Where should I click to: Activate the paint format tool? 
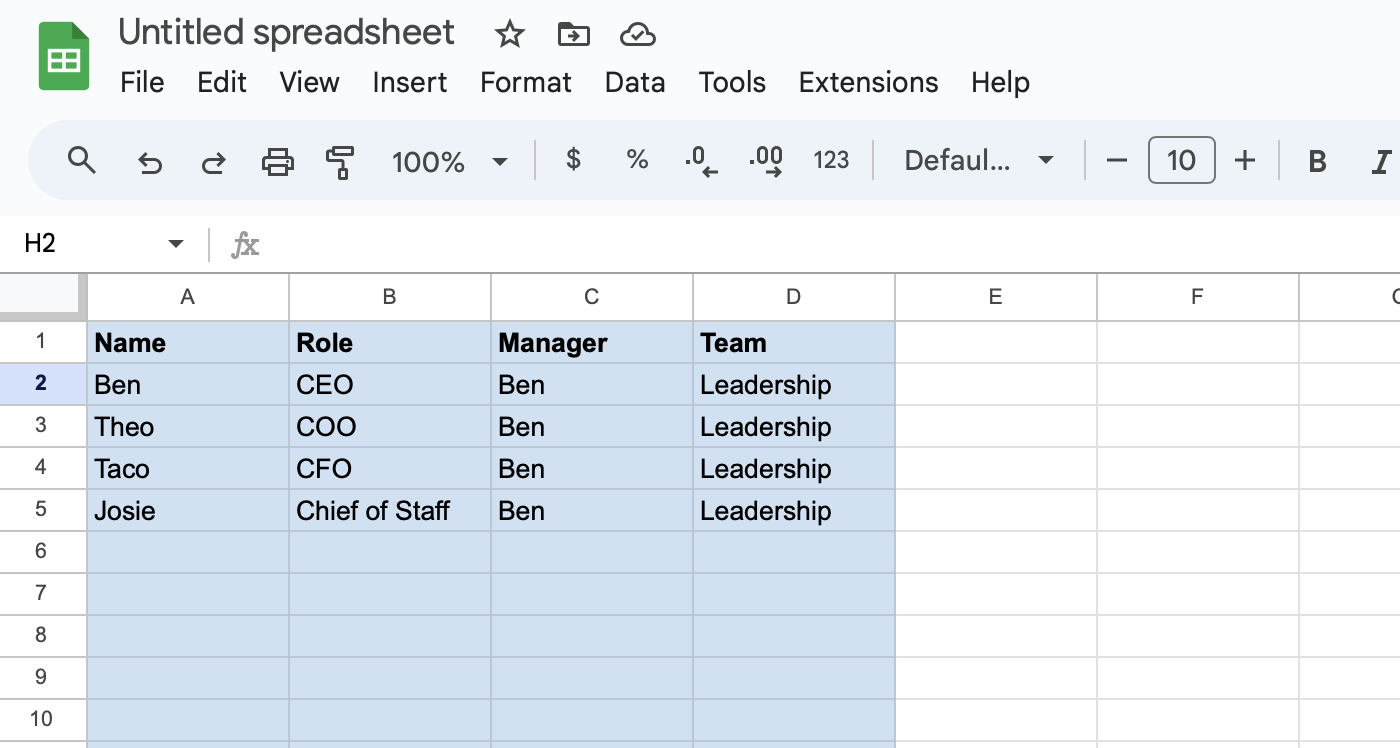341,161
